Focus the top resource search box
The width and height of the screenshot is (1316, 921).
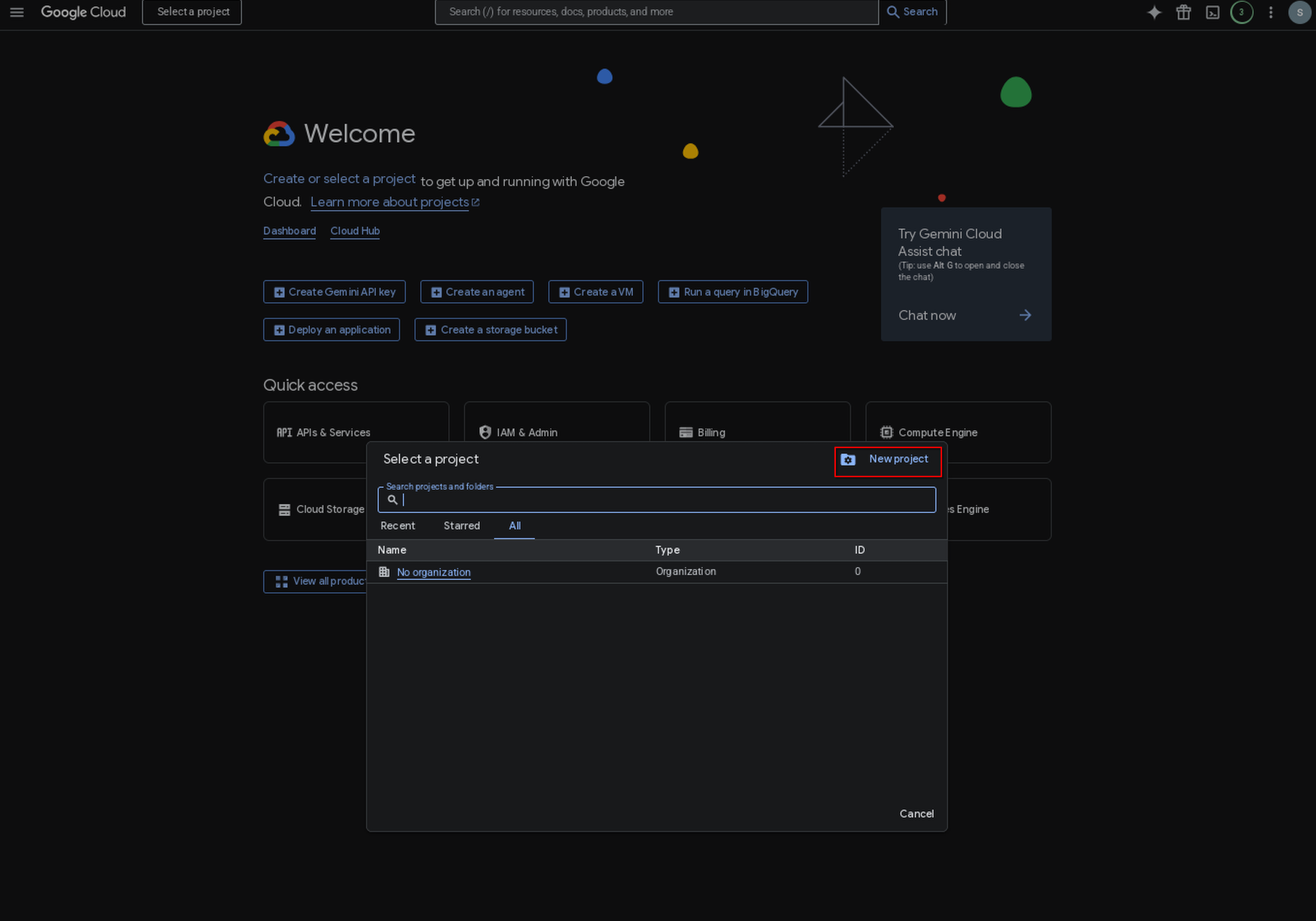(657, 12)
